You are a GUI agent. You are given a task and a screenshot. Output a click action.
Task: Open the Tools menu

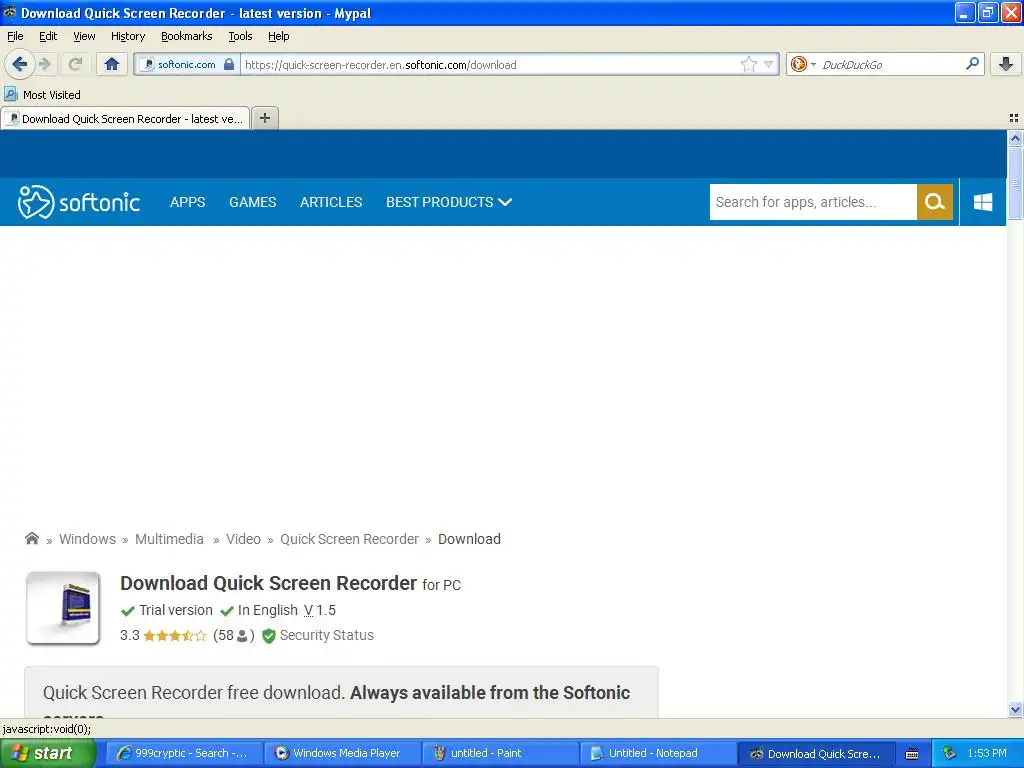click(240, 36)
